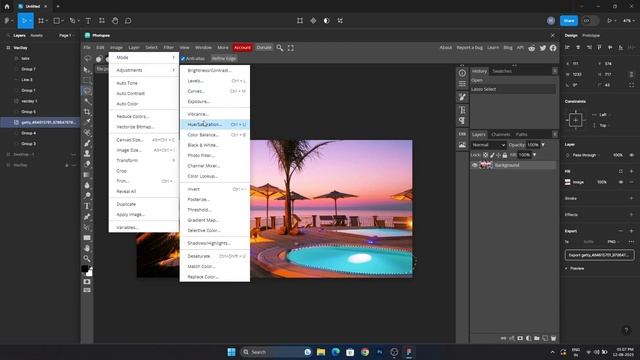This screenshot has width=640, height=360.
Task: Select the Clone Stamp tool
Action: 87,153
